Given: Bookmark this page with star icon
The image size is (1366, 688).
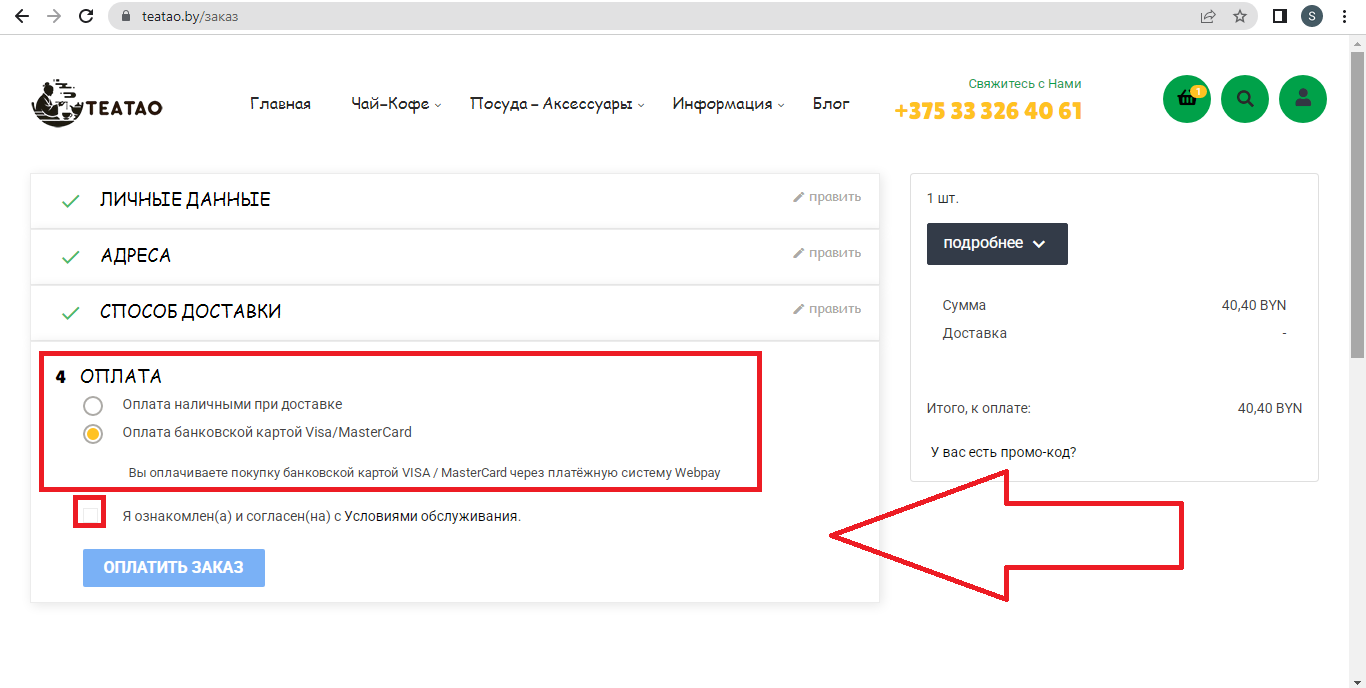Looking at the screenshot, I should [x=1240, y=16].
